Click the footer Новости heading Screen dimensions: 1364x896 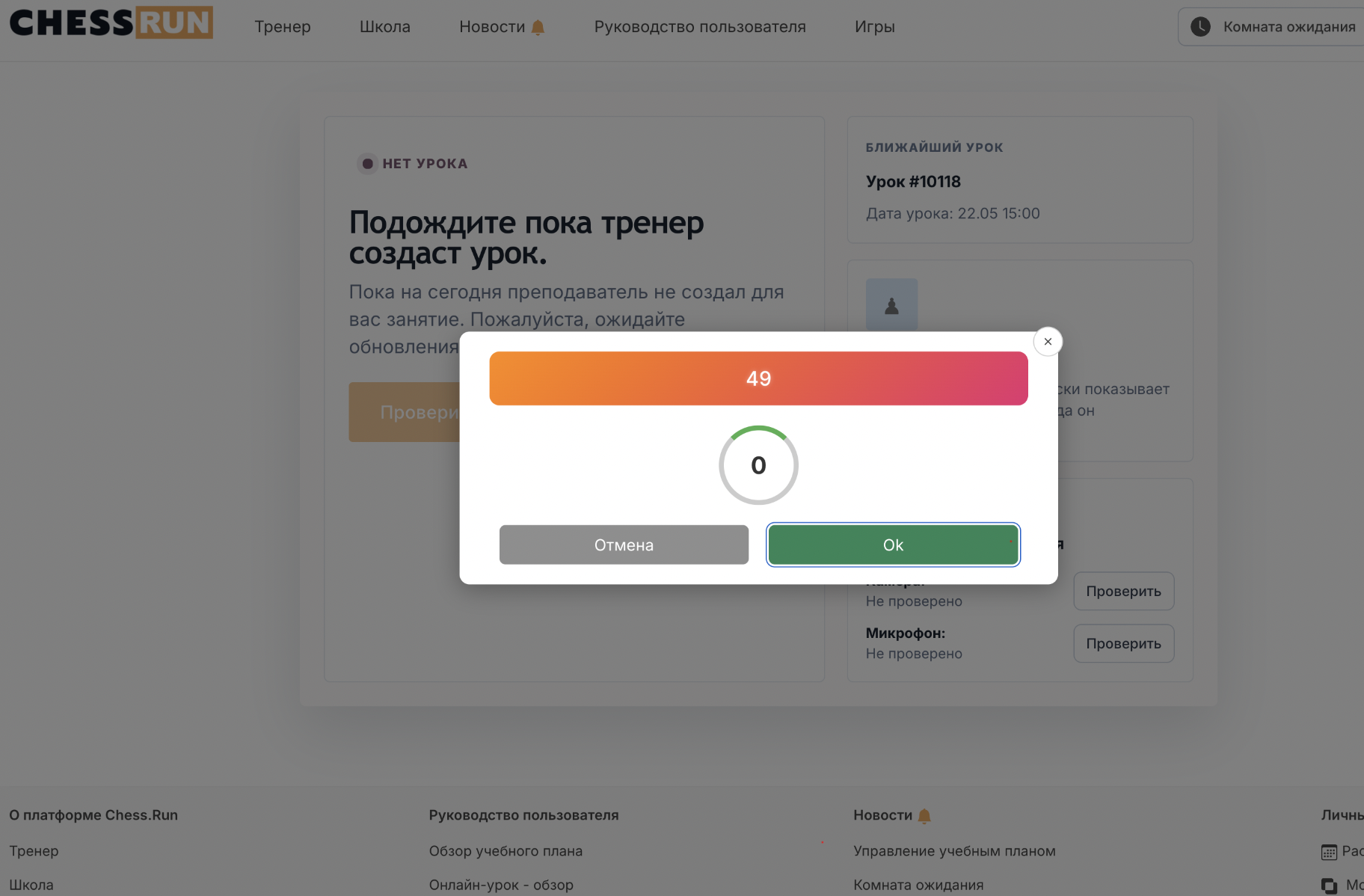(882, 815)
